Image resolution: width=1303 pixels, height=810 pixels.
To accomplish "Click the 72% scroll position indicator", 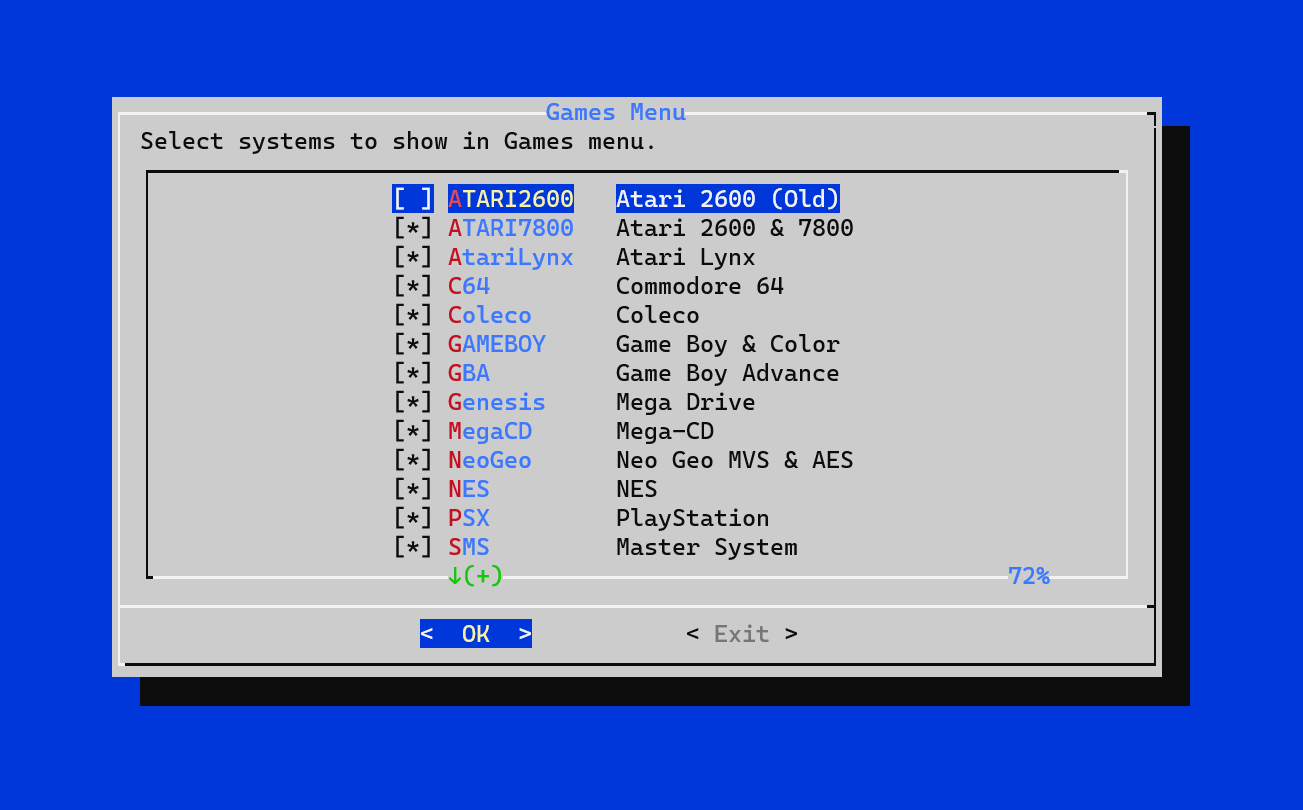I will click(x=1029, y=576).
